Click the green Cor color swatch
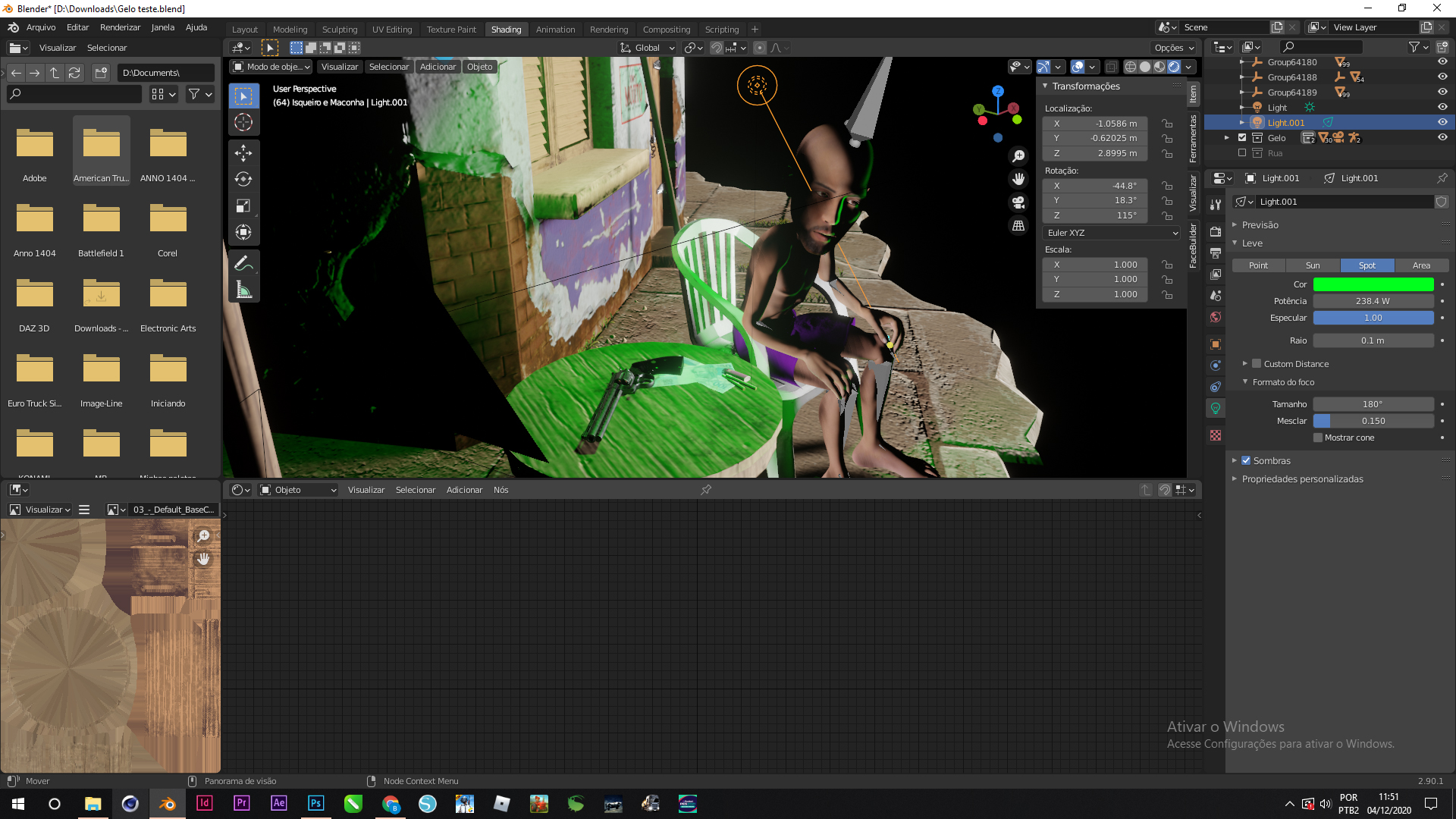Viewport: 1456px width, 819px height. point(1373,284)
